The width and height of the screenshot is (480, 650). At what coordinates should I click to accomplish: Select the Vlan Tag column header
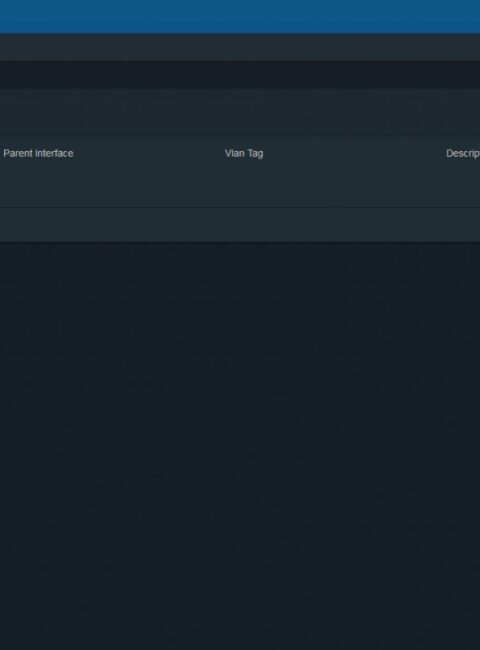(244, 154)
